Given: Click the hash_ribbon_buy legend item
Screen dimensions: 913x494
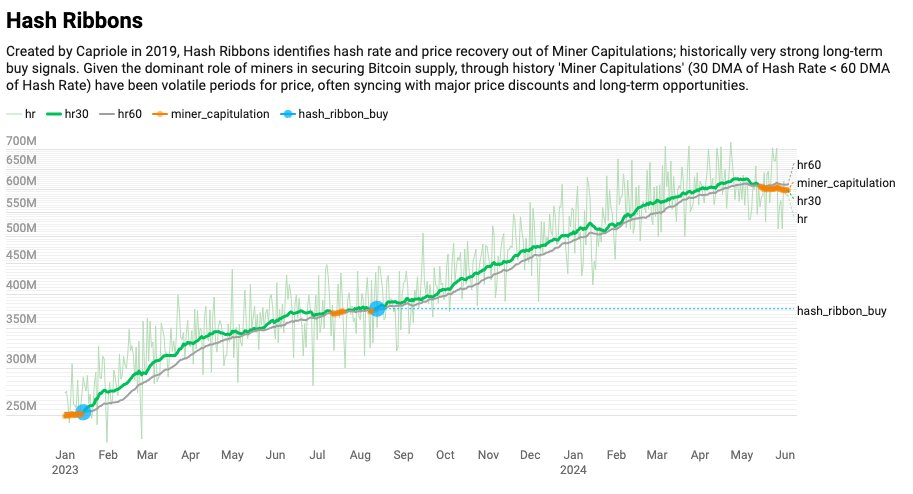Looking at the screenshot, I should [x=334, y=114].
